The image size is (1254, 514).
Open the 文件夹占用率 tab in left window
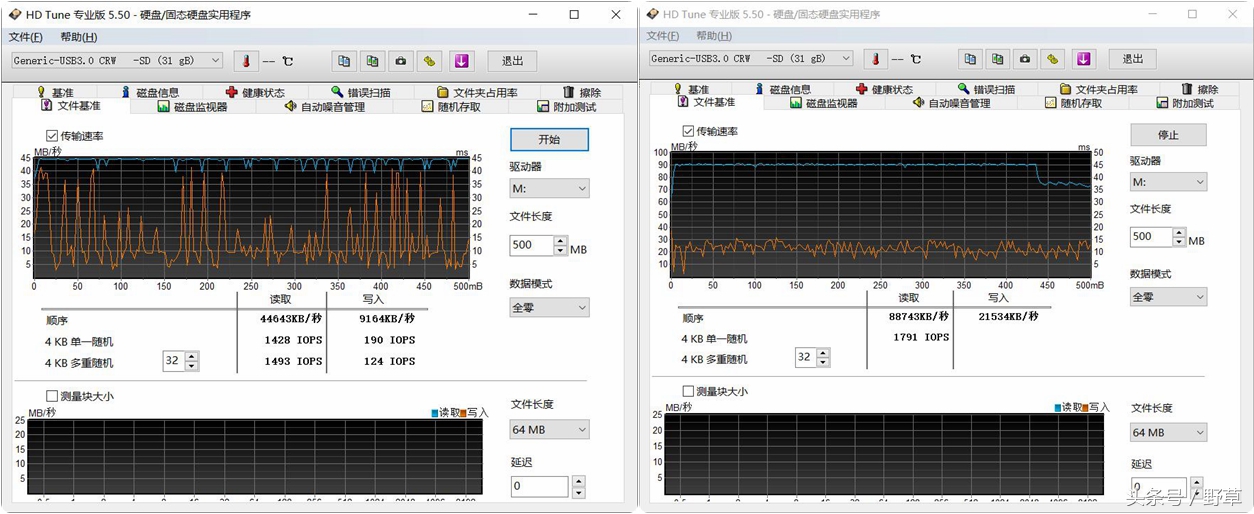(x=477, y=92)
